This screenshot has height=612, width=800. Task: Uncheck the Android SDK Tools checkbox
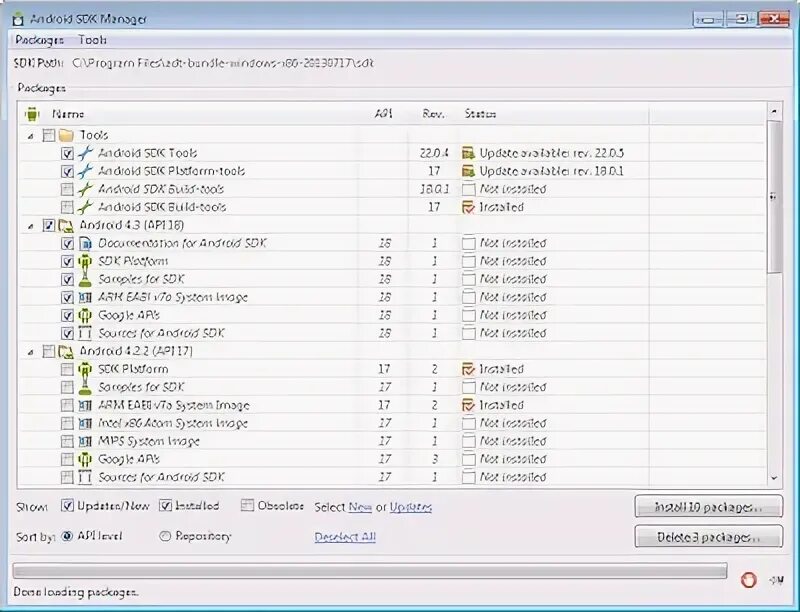67,153
